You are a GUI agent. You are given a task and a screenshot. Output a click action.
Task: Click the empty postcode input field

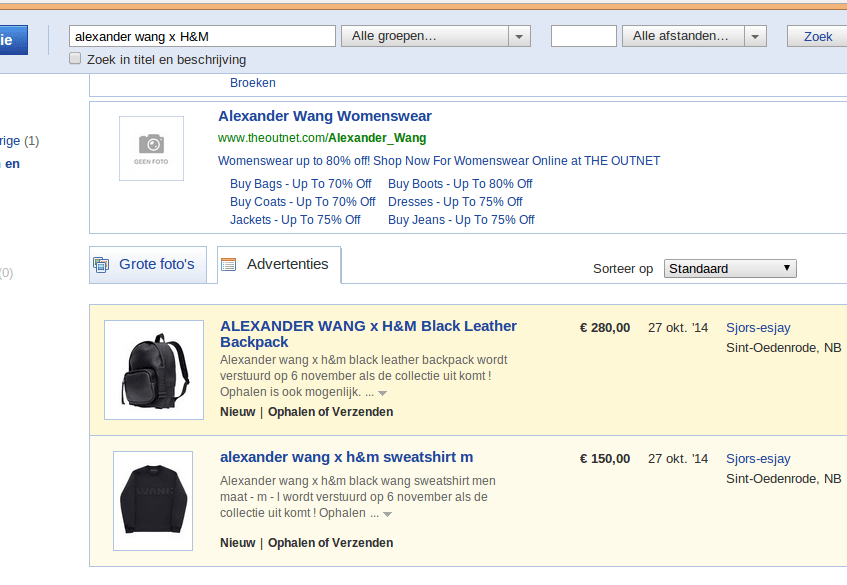pos(583,36)
